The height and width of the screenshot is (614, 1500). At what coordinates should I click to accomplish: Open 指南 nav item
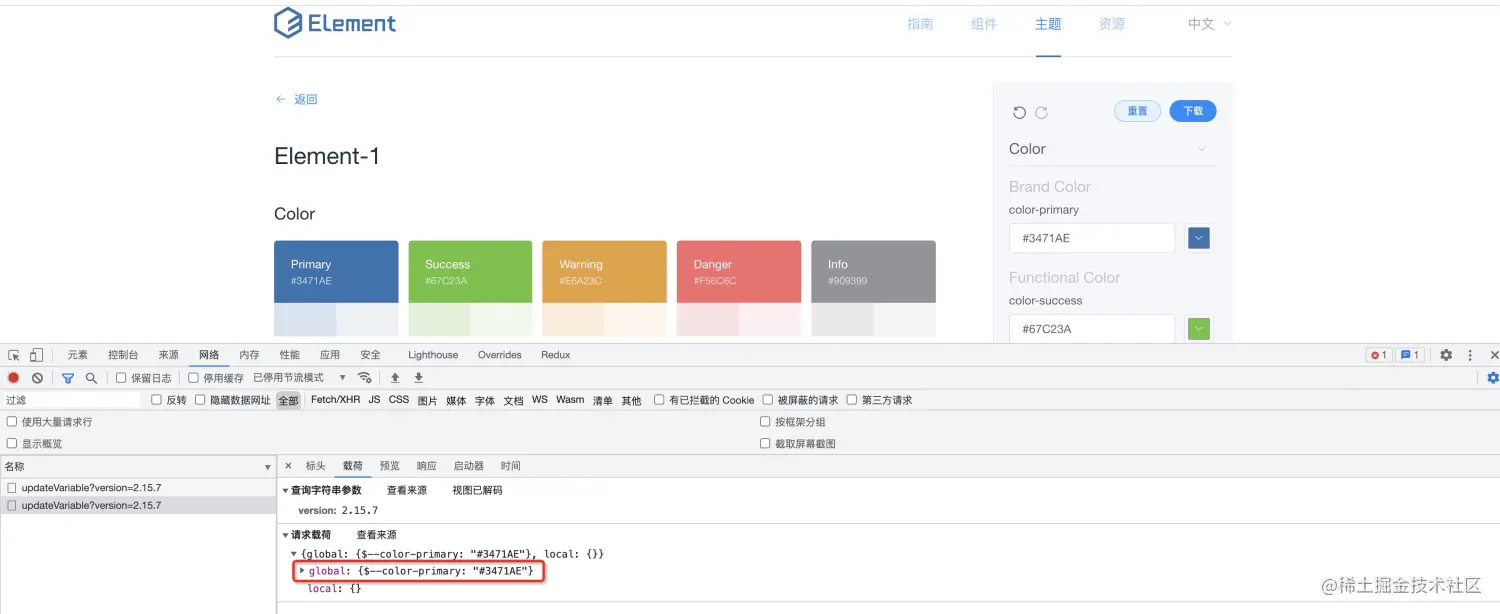(920, 24)
